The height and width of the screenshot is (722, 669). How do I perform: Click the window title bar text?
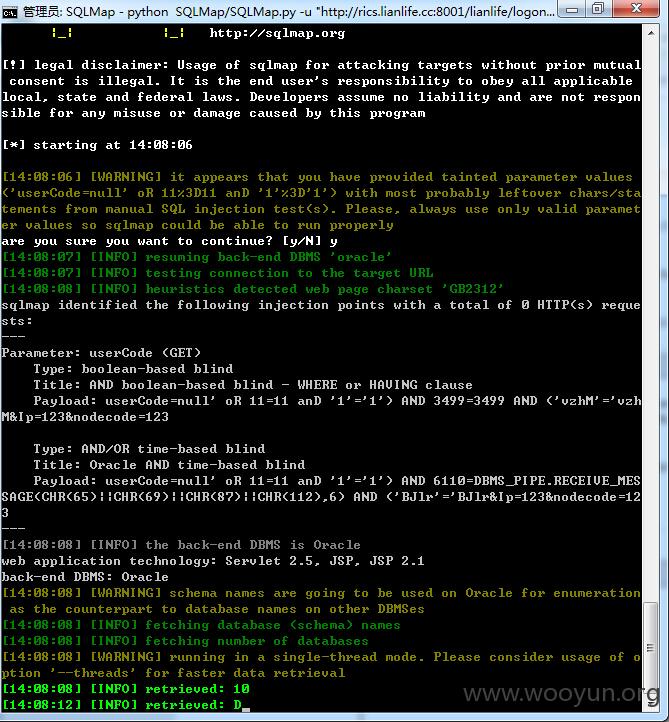coord(289,12)
